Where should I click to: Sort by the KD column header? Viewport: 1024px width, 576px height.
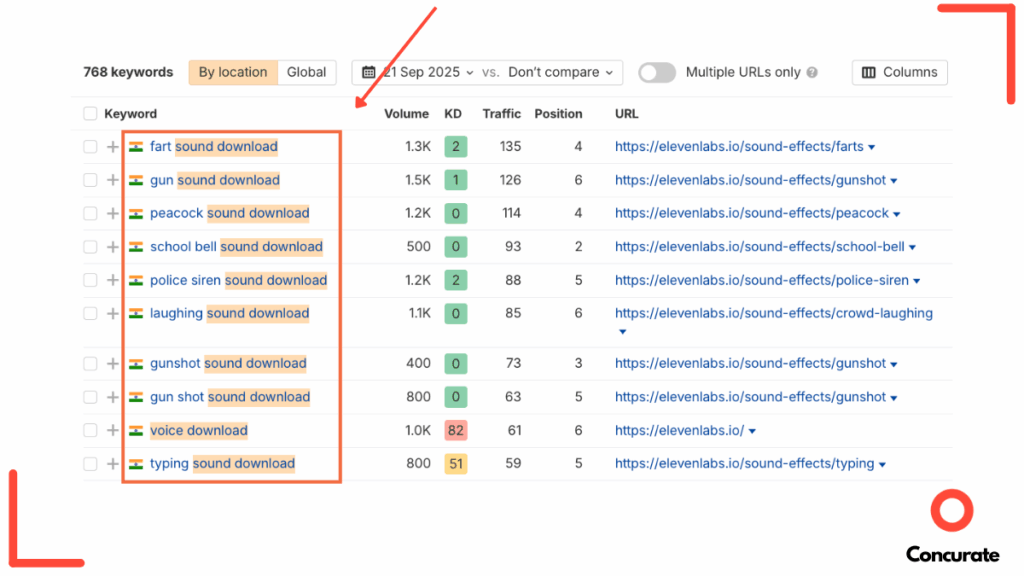tap(453, 114)
